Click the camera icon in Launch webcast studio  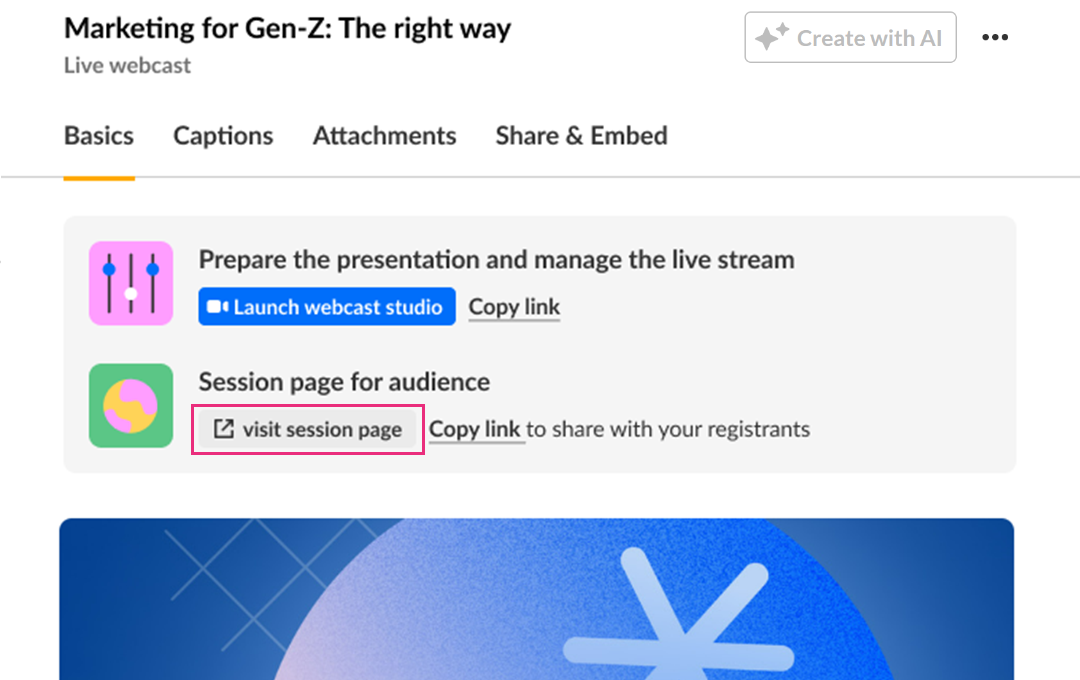[218, 307]
